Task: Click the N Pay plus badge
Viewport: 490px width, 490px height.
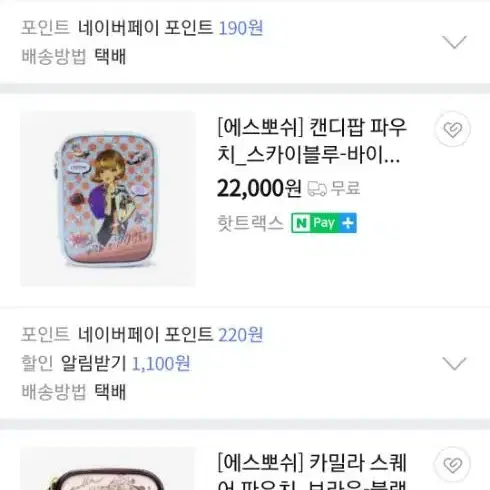Action: tap(324, 223)
